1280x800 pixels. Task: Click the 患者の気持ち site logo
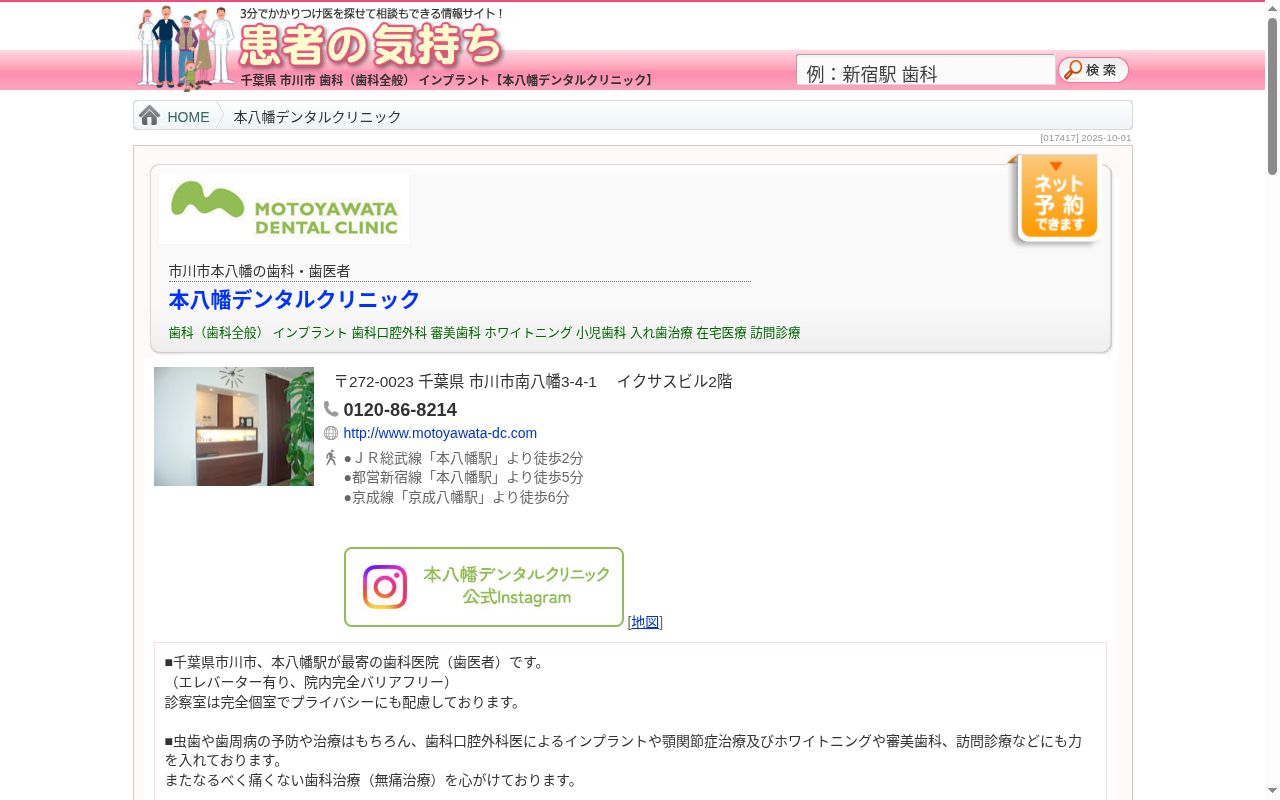coord(371,45)
